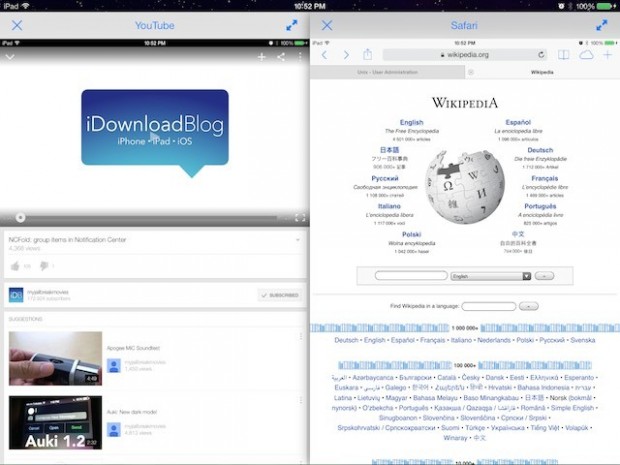This screenshot has width=620, height=465.
Task: Share the YouTube video
Action: point(280,58)
